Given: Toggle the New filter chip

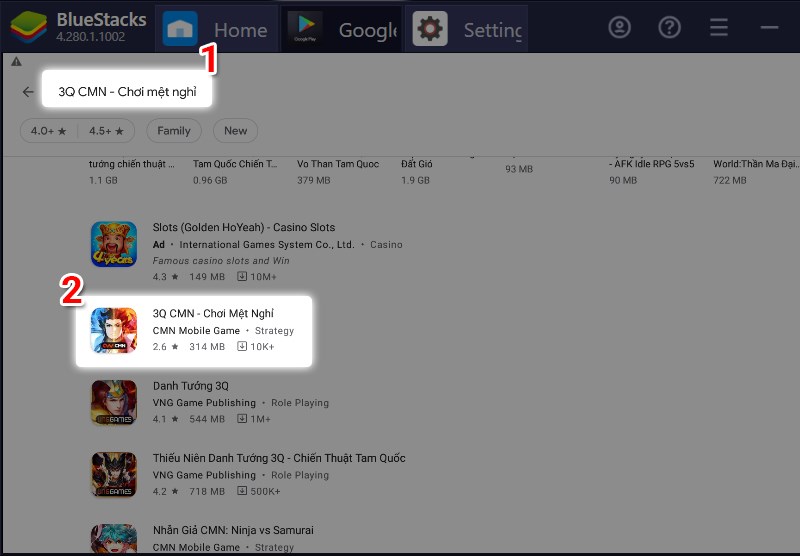Looking at the screenshot, I should 235,131.
